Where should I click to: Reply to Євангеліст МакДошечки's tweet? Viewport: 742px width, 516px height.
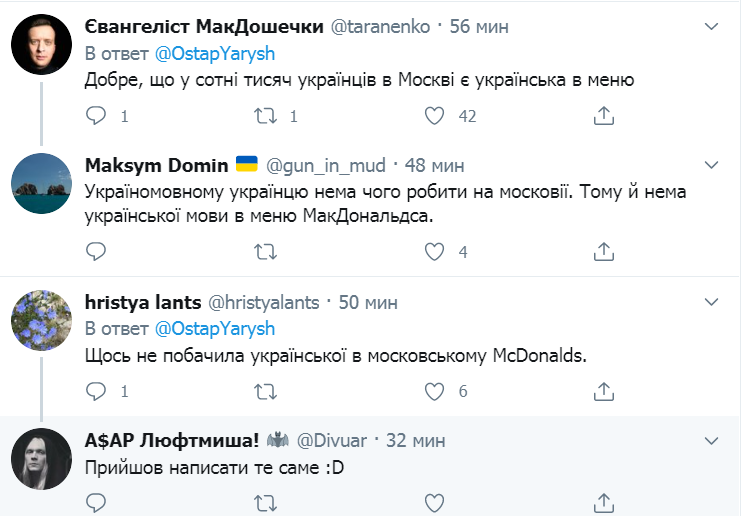point(95,117)
